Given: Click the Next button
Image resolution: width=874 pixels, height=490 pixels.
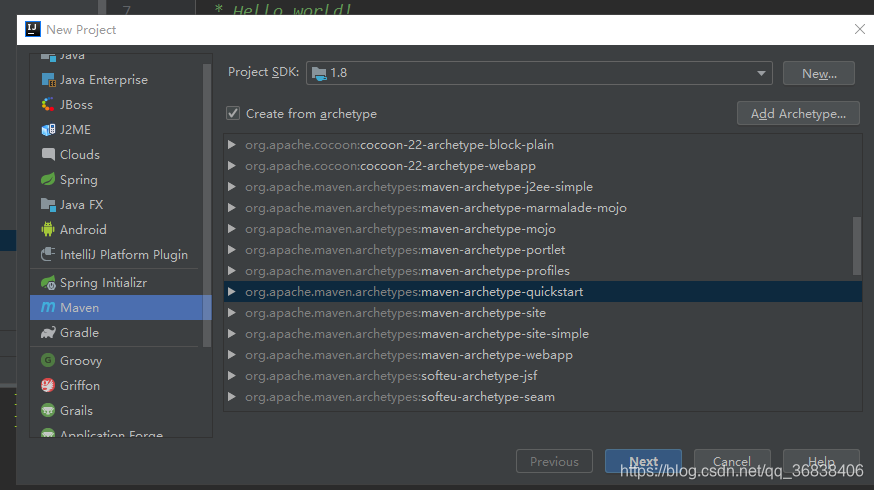Looking at the screenshot, I should point(643,461).
